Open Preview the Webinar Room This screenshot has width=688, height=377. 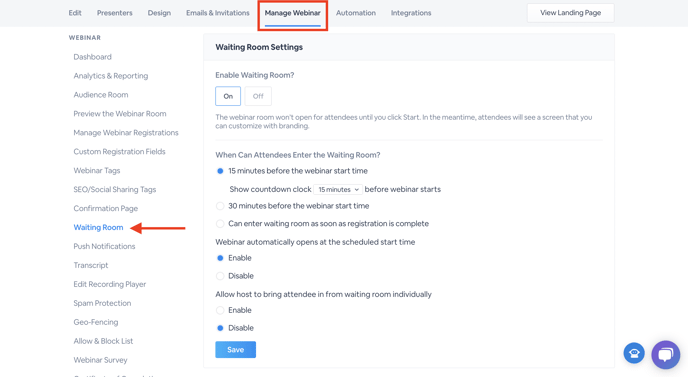click(x=120, y=113)
